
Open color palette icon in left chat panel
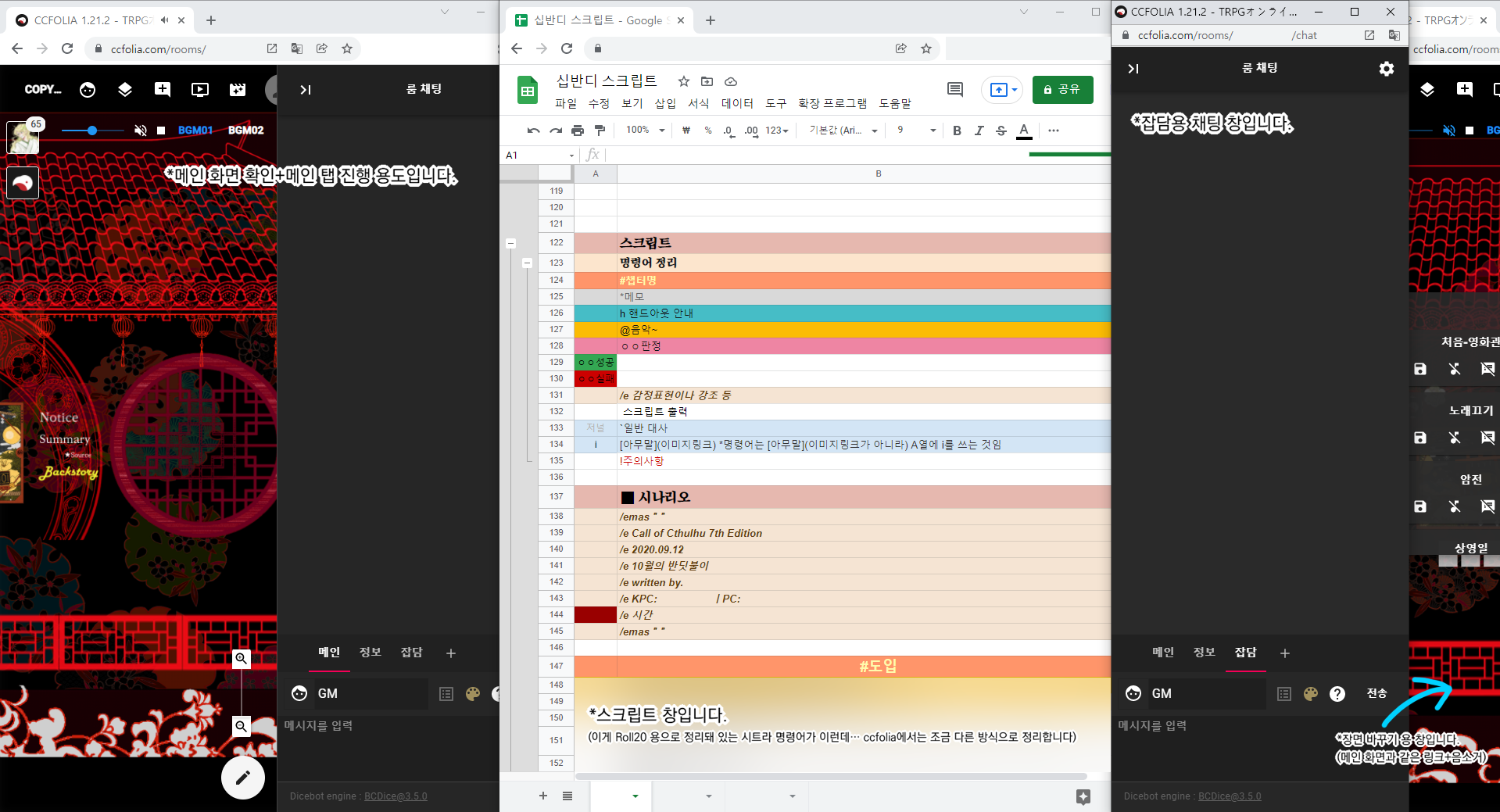tap(473, 694)
